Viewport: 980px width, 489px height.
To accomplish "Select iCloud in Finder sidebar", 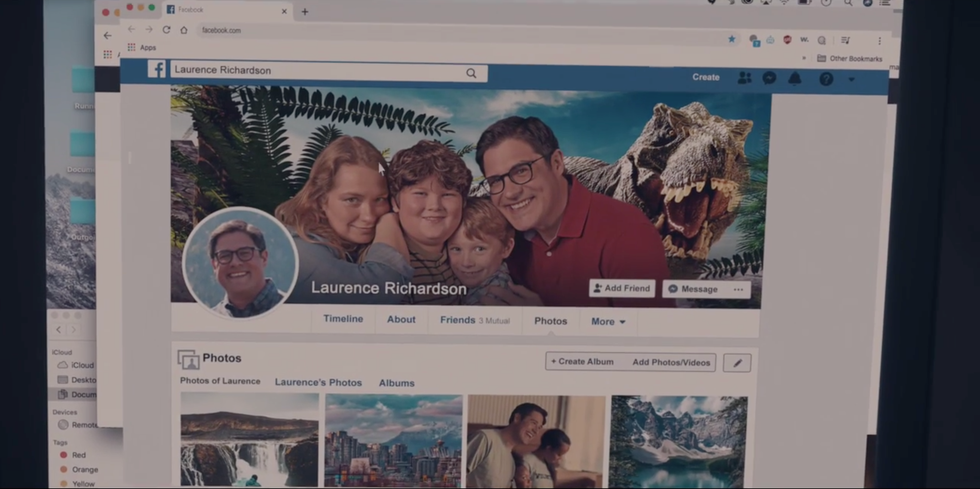I will 76,365.
